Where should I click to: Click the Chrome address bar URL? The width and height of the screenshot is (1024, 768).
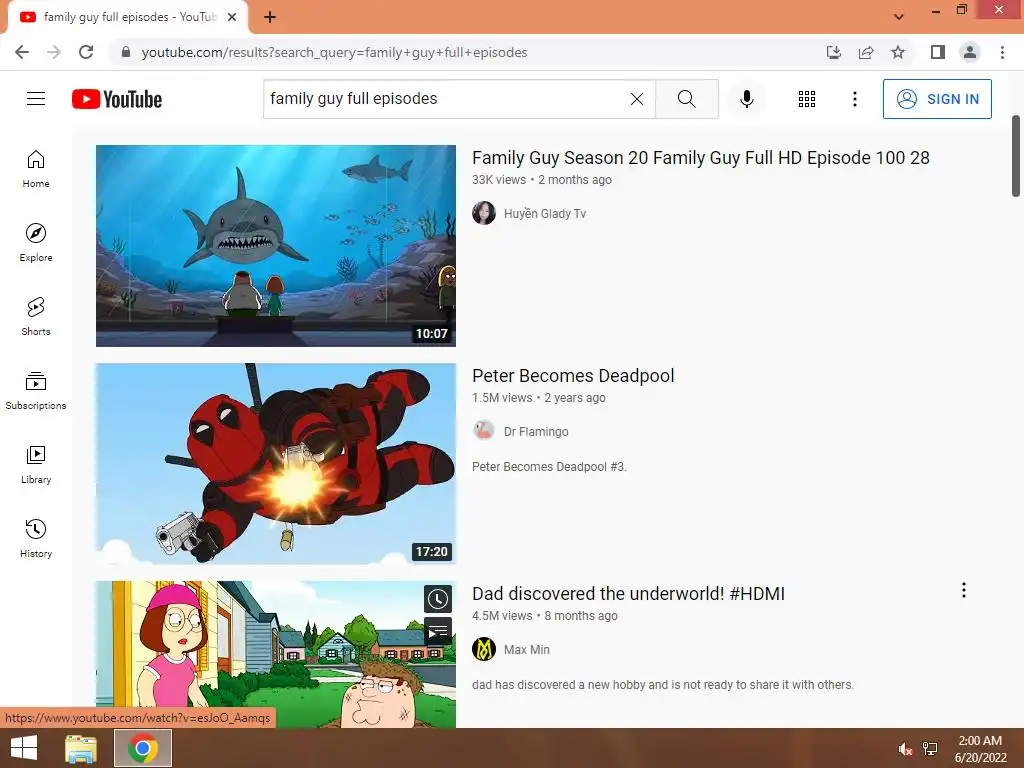coord(334,52)
